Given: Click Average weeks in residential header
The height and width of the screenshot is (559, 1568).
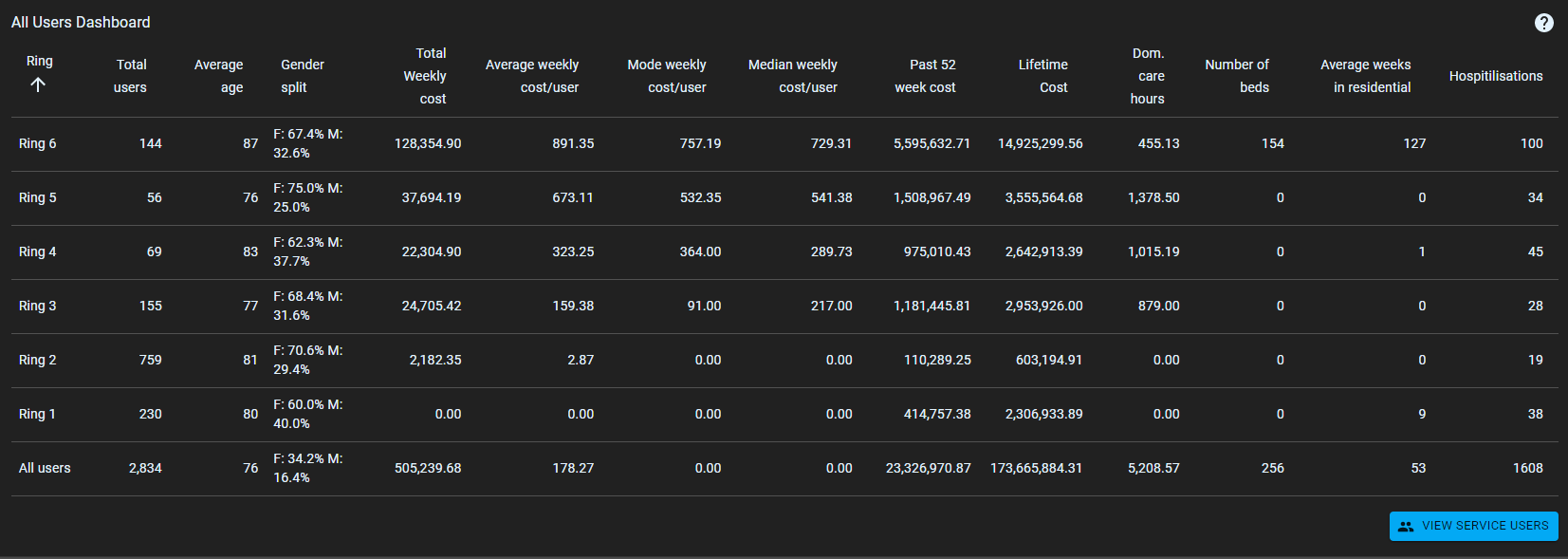Looking at the screenshot, I should click(x=1366, y=76).
